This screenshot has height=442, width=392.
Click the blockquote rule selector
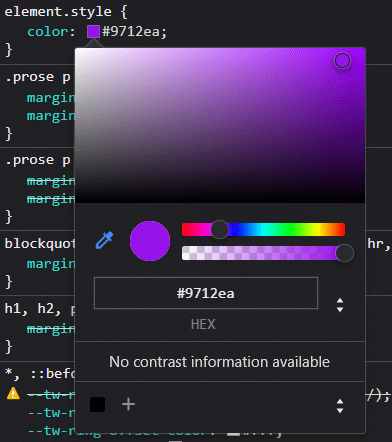pos(39,244)
